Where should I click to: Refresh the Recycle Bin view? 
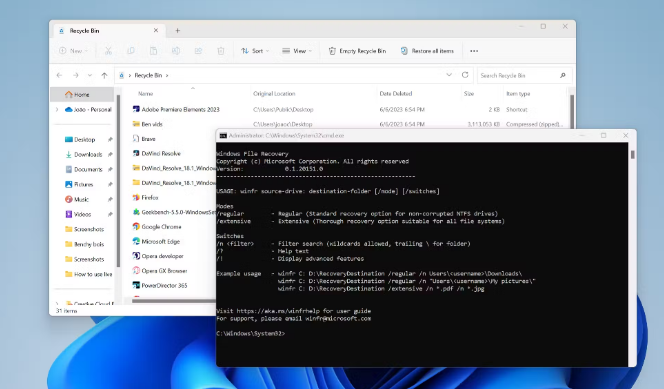point(465,75)
